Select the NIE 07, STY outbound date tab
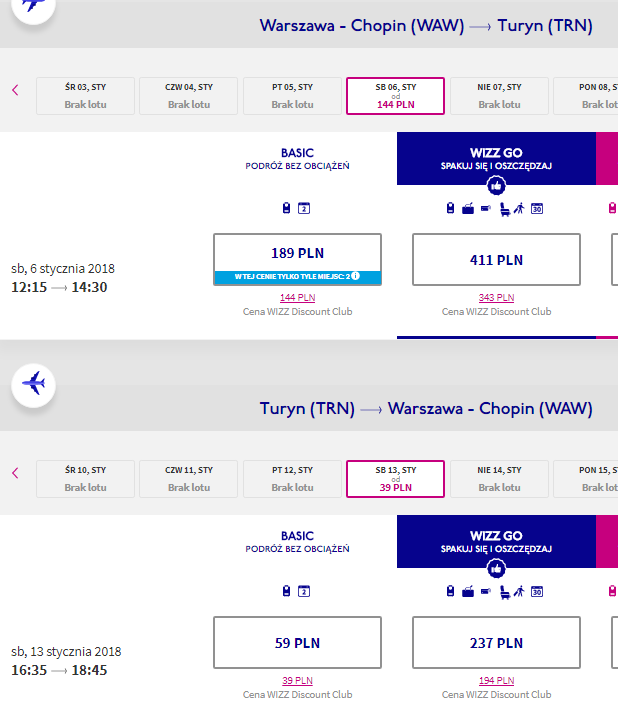This screenshot has width=618, height=703. (x=499, y=96)
